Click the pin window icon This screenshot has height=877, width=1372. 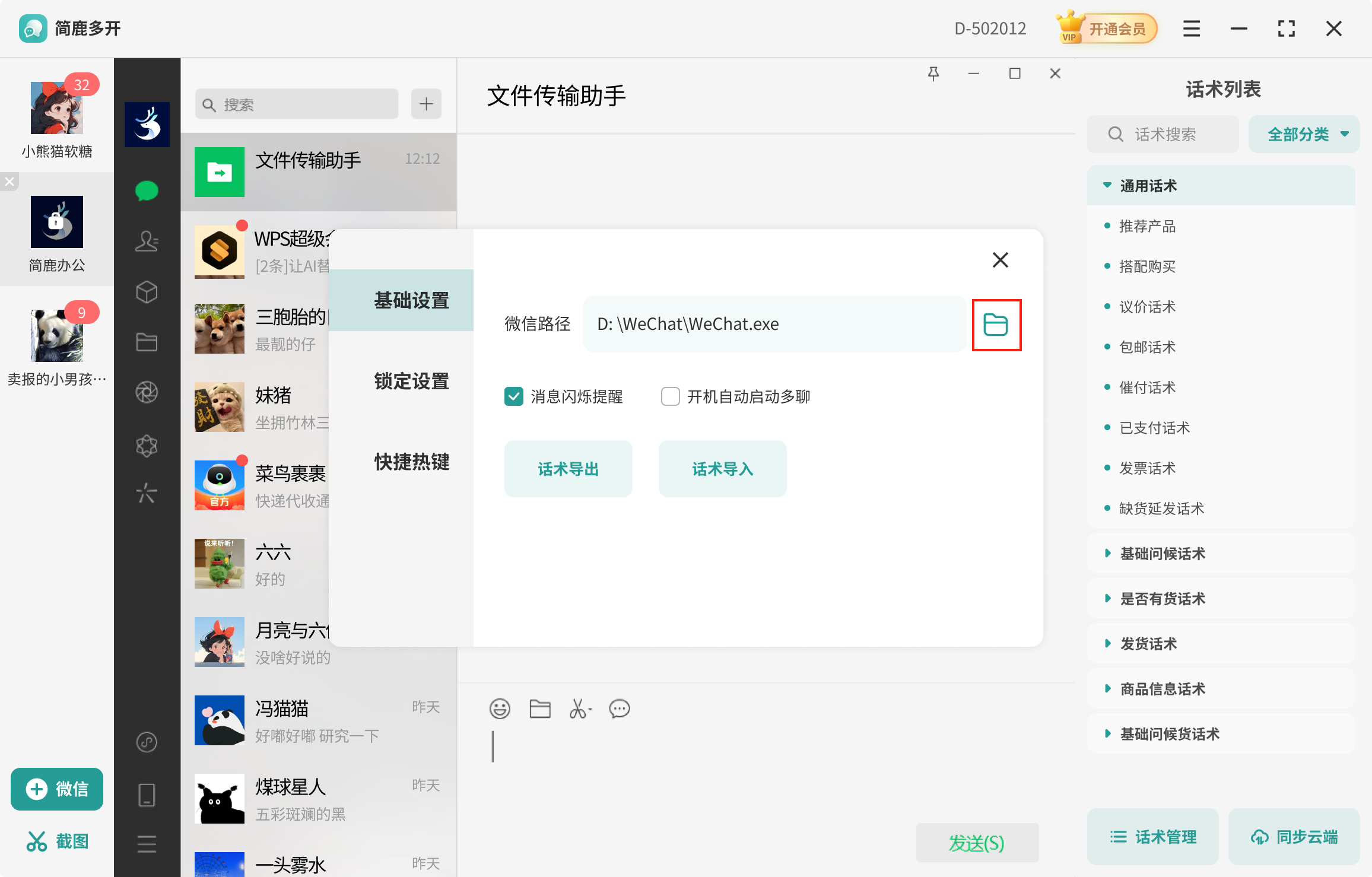click(933, 74)
